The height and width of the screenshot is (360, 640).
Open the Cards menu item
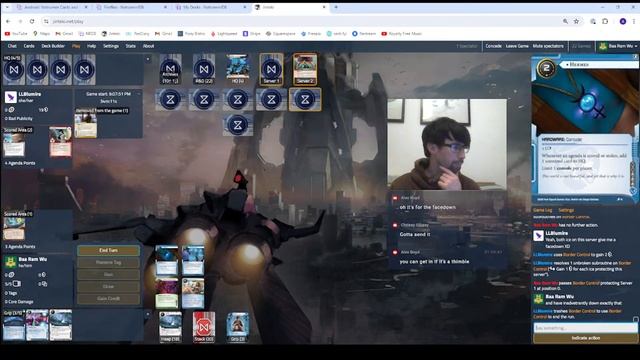pyautogui.click(x=29, y=46)
